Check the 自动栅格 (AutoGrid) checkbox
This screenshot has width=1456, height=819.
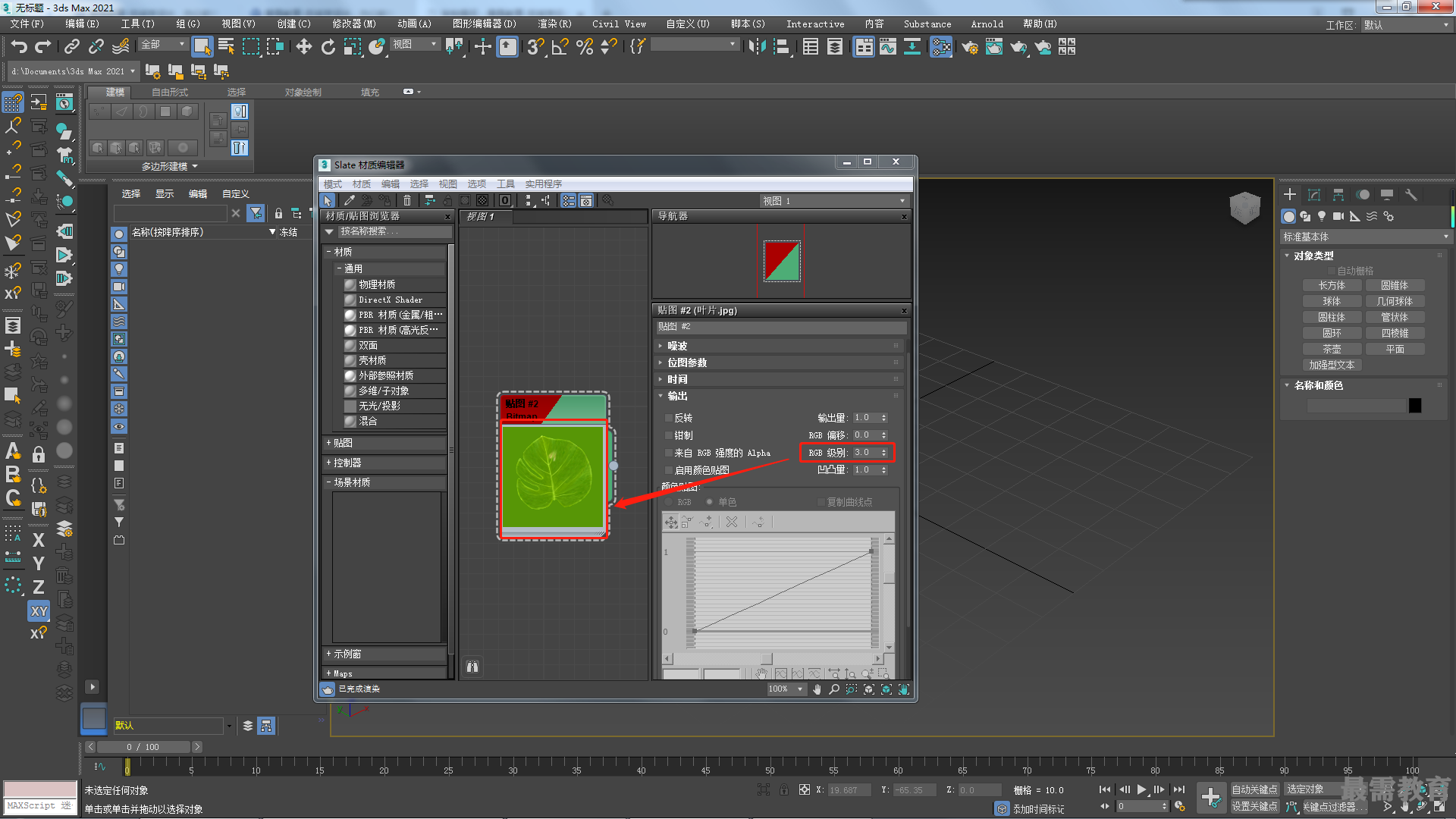click(x=1331, y=271)
